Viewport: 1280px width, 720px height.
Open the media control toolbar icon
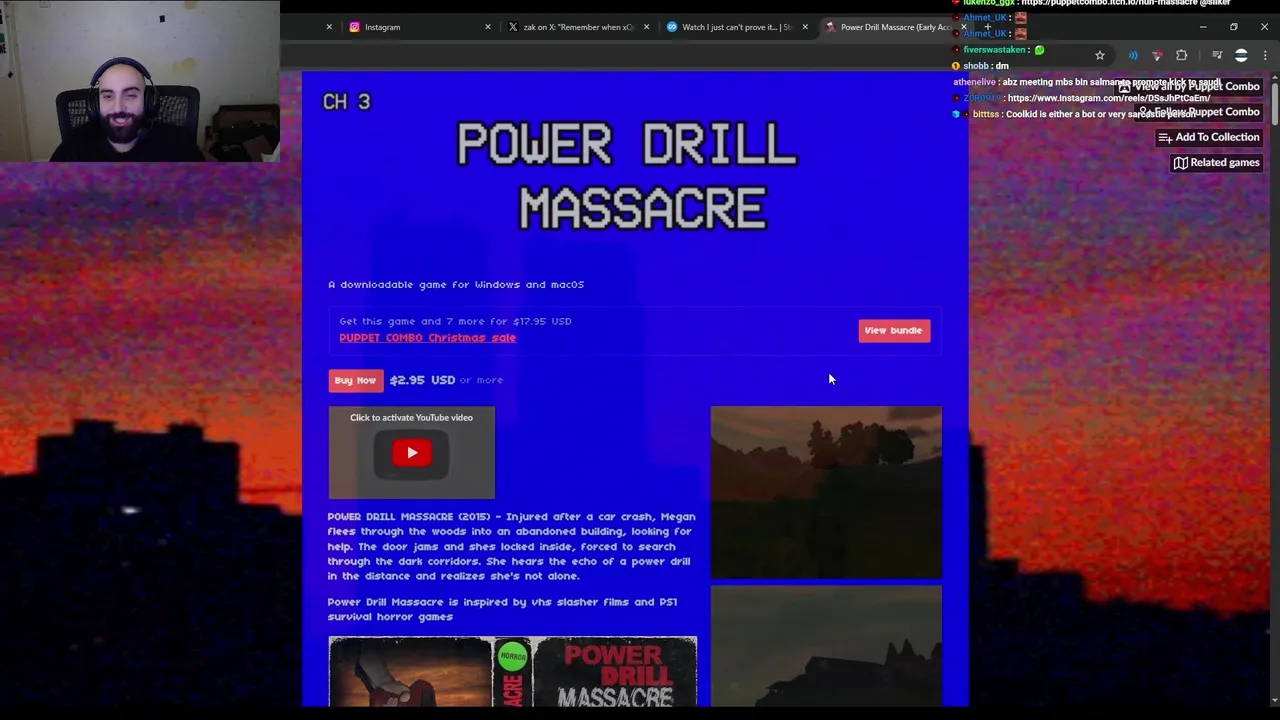(1217, 55)
